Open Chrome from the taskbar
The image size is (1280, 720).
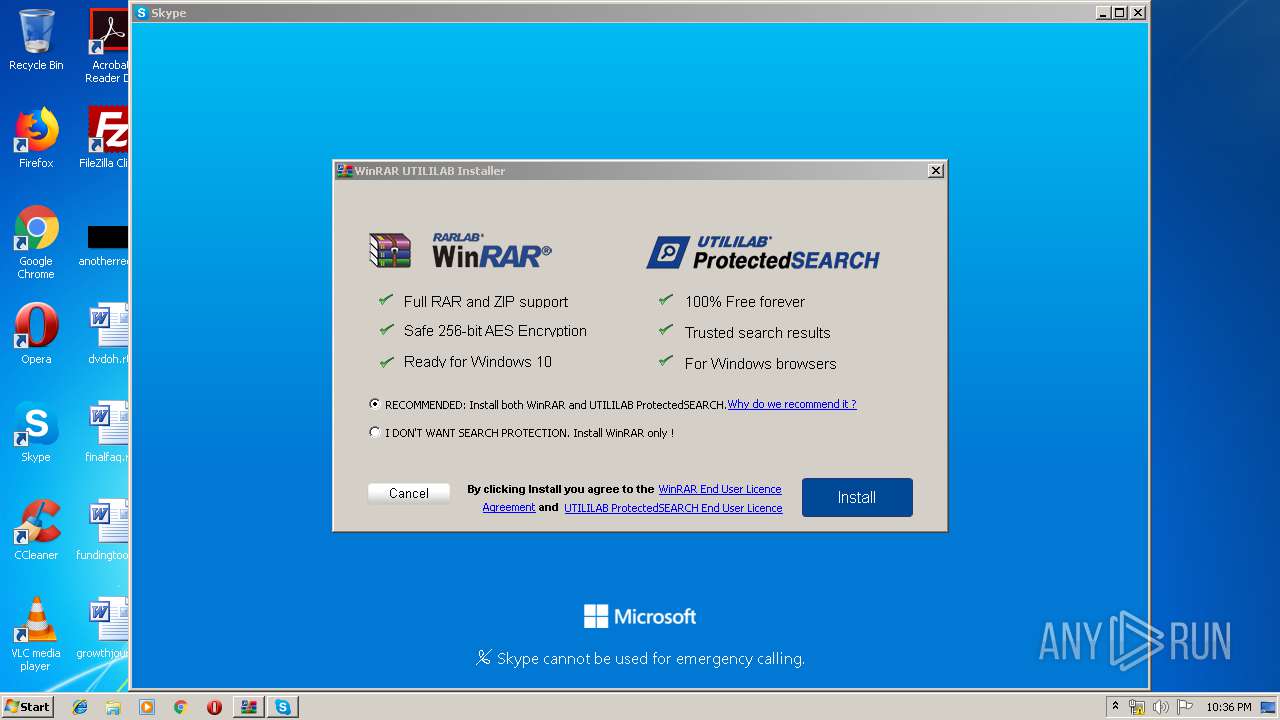click(x=180, y=707)
